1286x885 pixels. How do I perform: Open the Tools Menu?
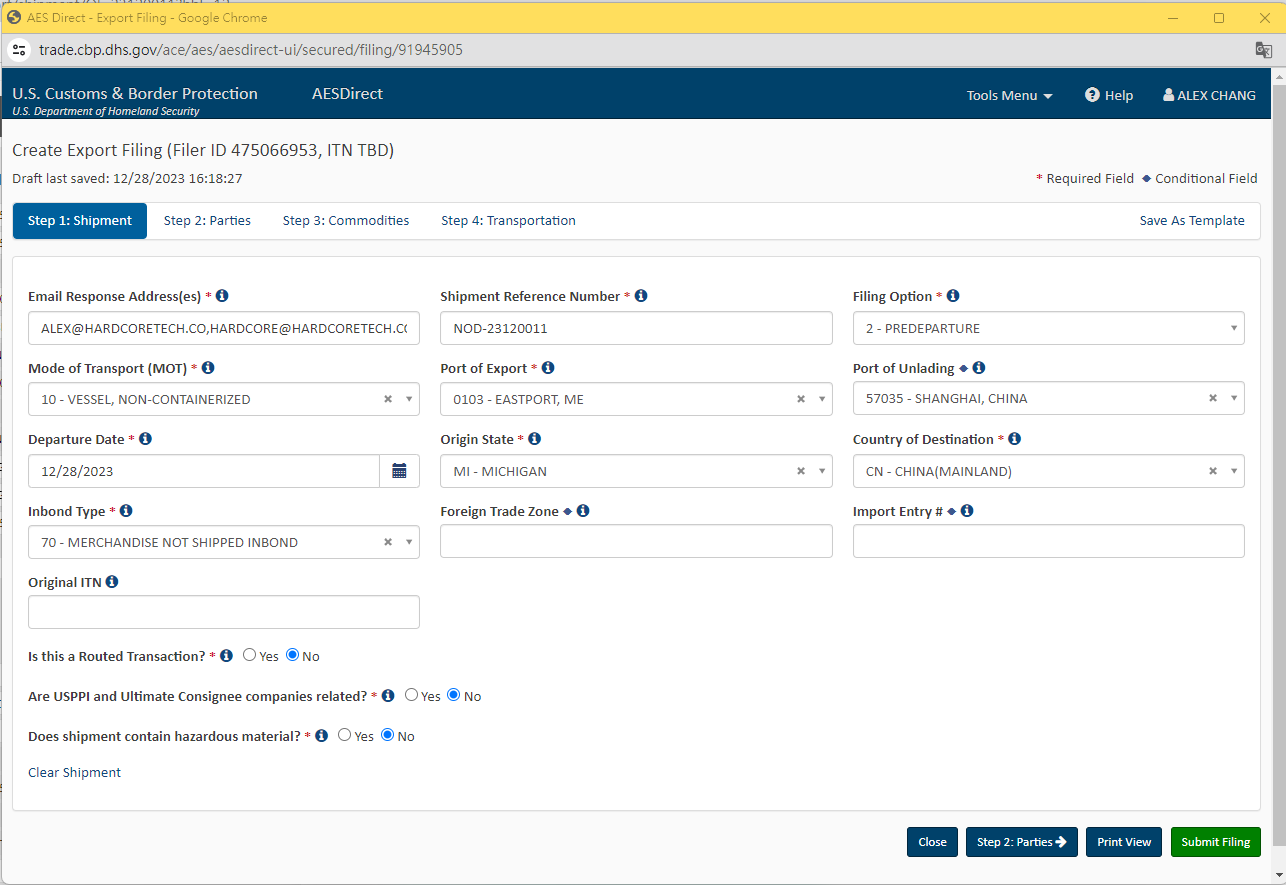click(x=1008, y=95)
